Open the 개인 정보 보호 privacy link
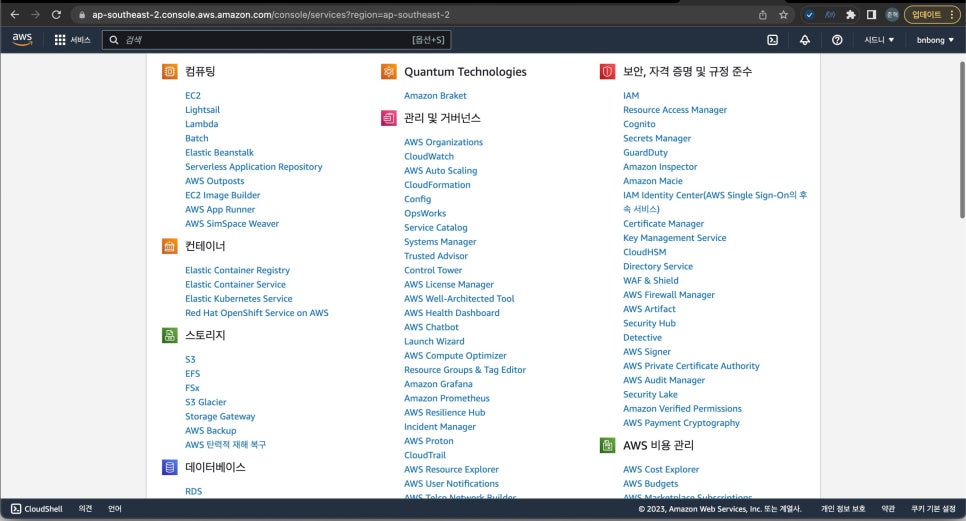This screenshot has width=966, height=521. click(x=842, y=509)
